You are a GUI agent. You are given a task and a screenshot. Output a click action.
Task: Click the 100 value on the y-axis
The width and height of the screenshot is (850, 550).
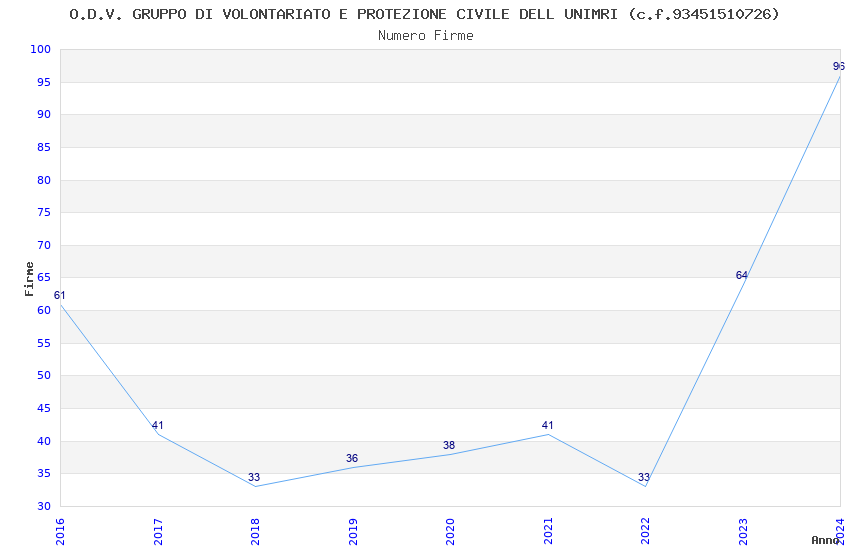[x=41, y=49]
